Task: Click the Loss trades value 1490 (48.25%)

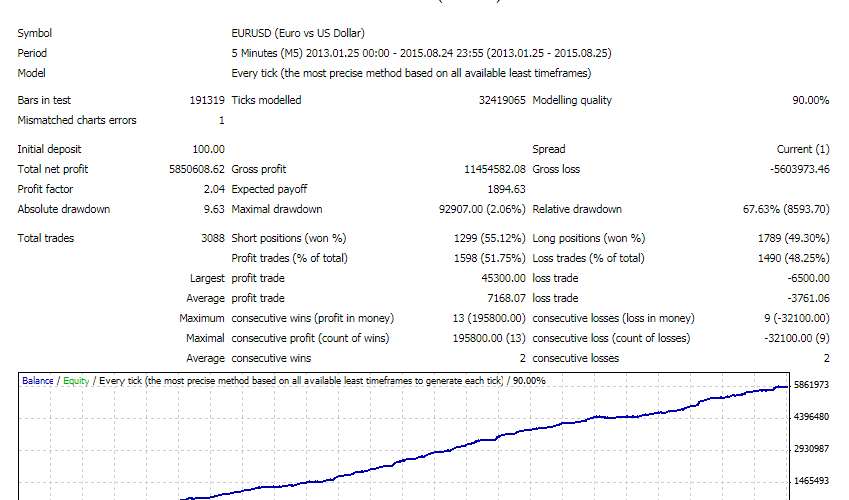Action: pyautogui.click(x=794, y=258)
